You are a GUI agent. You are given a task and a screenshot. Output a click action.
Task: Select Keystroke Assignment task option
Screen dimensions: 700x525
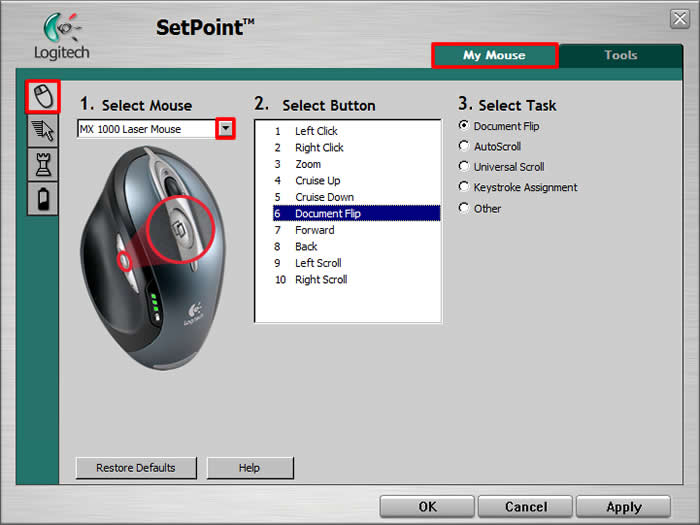coord(464,187)
